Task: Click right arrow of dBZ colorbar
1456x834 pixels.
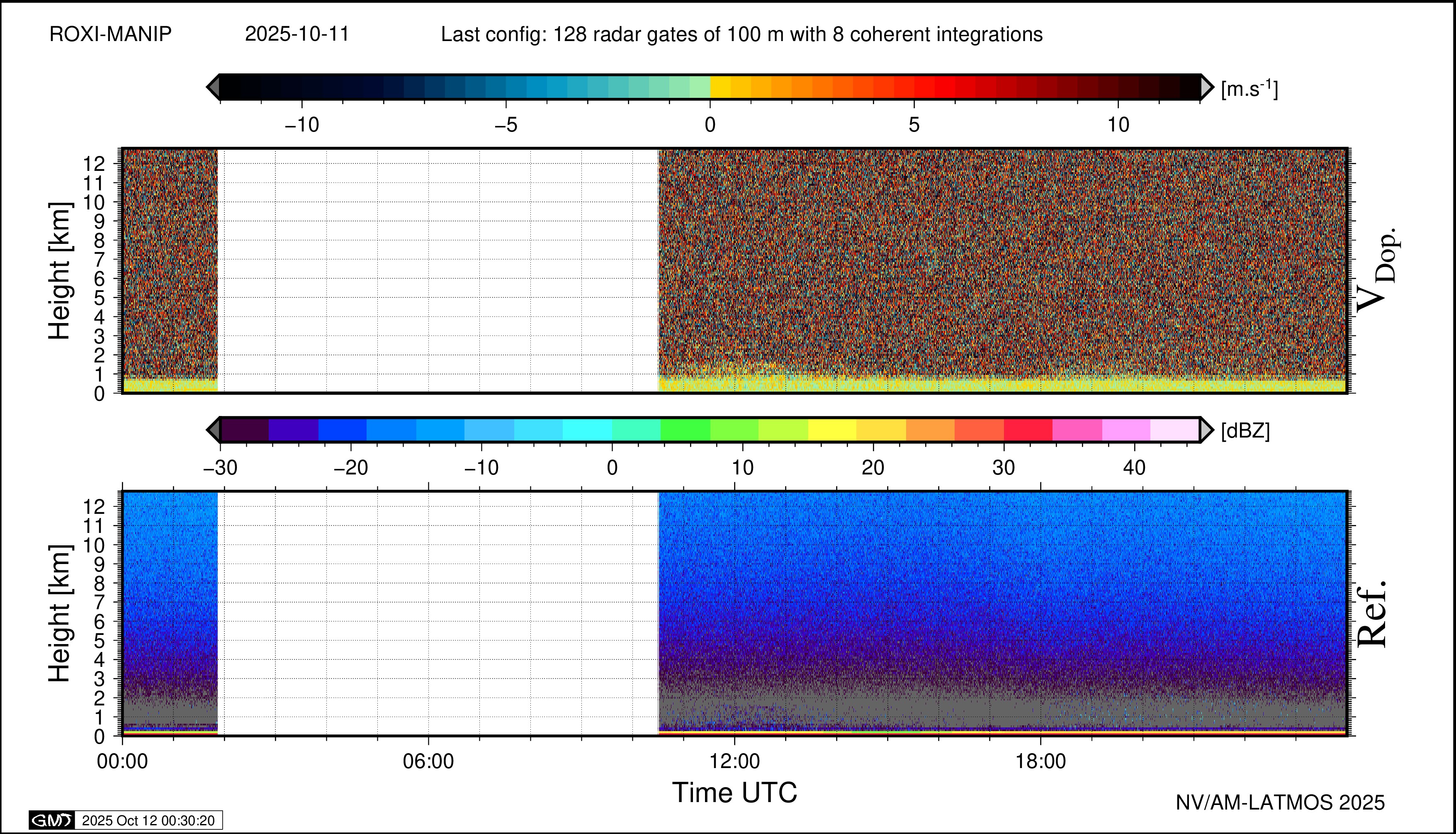Action: click(1206, 430)
